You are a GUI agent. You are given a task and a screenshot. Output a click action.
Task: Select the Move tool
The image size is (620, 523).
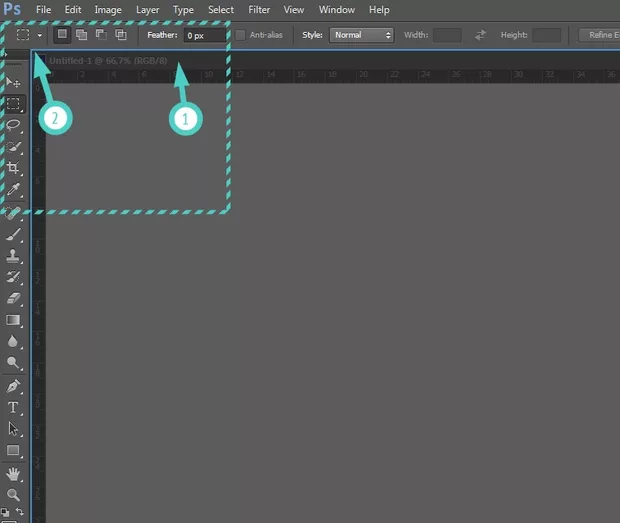[14, 82]
